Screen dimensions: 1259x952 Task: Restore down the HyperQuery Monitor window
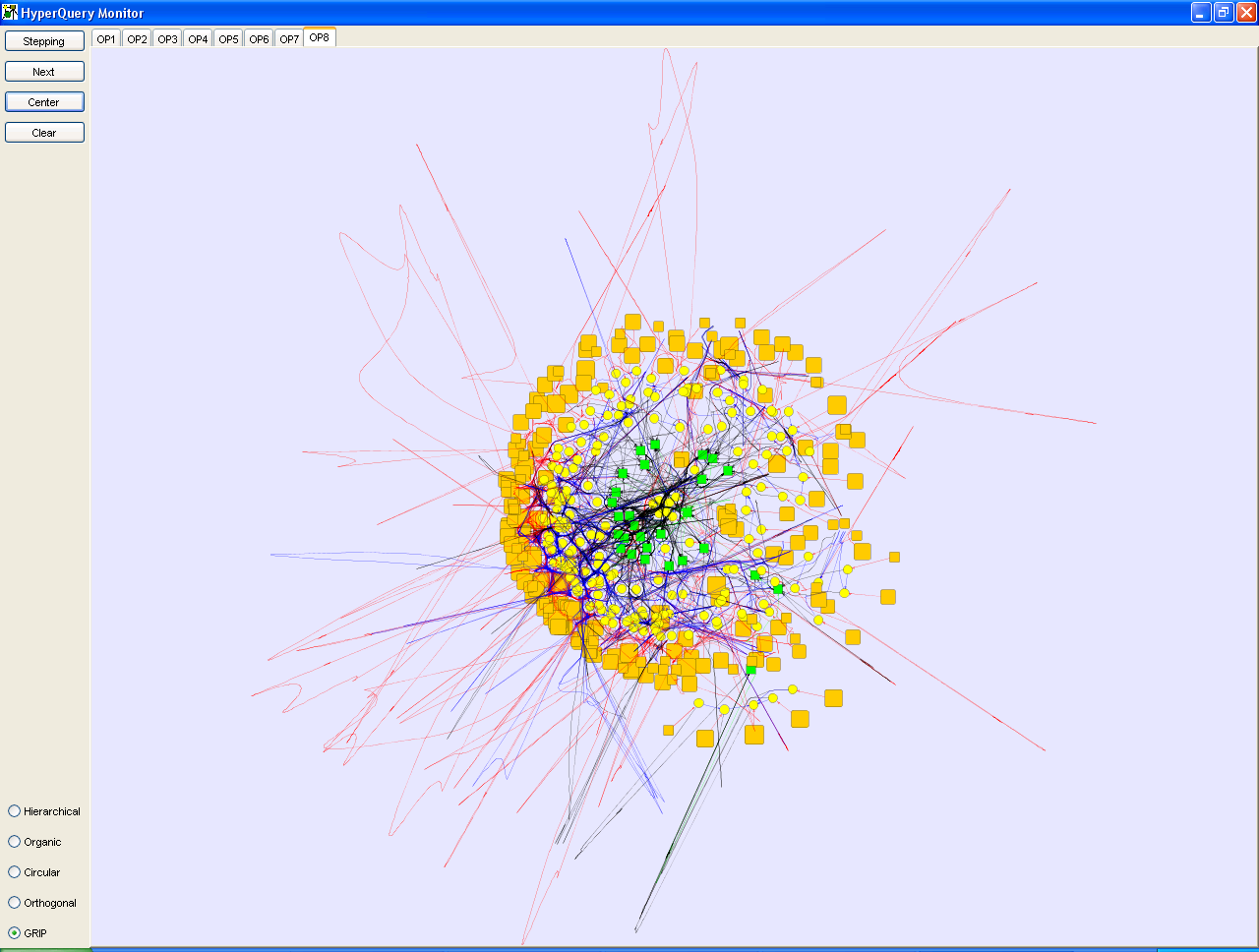tap(1224, 13)
